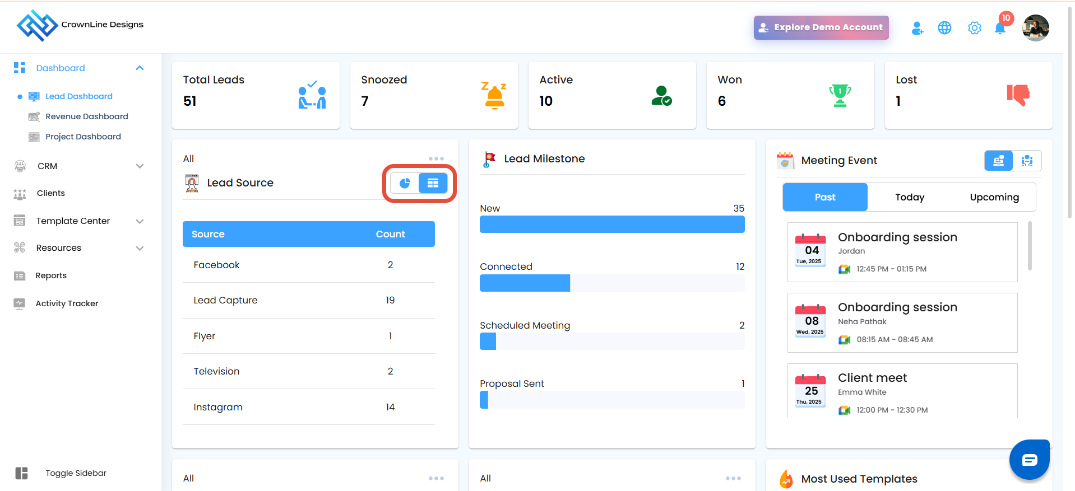Toggle Meeting Event second view icon

1027,160
